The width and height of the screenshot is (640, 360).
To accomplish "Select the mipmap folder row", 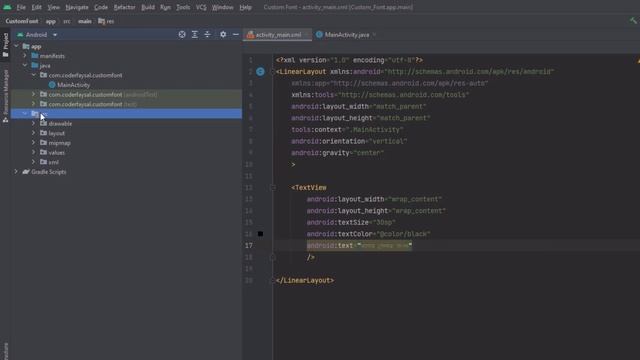I will click(x=126, y=143).
